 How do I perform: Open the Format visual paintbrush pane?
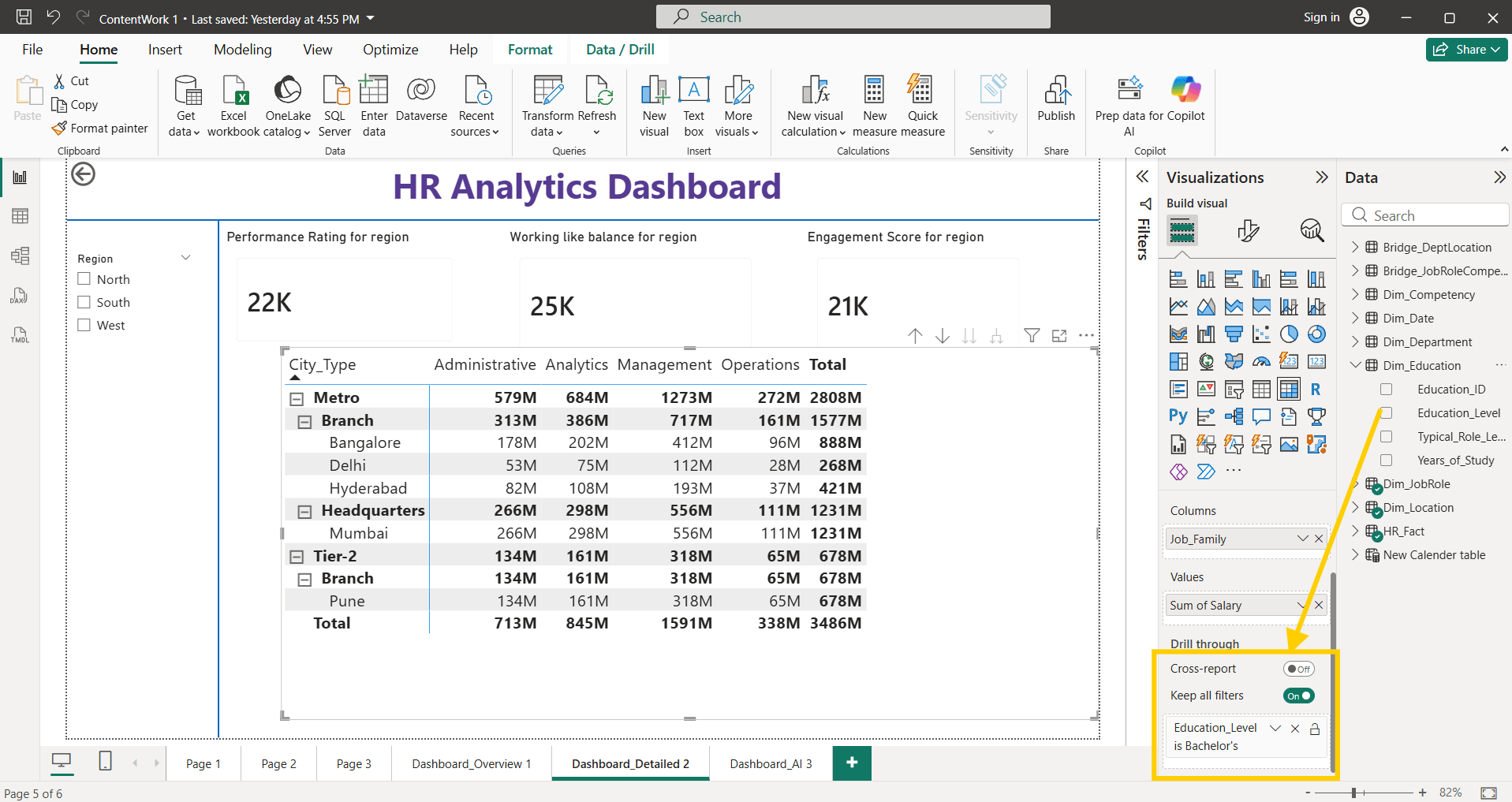1248,230
